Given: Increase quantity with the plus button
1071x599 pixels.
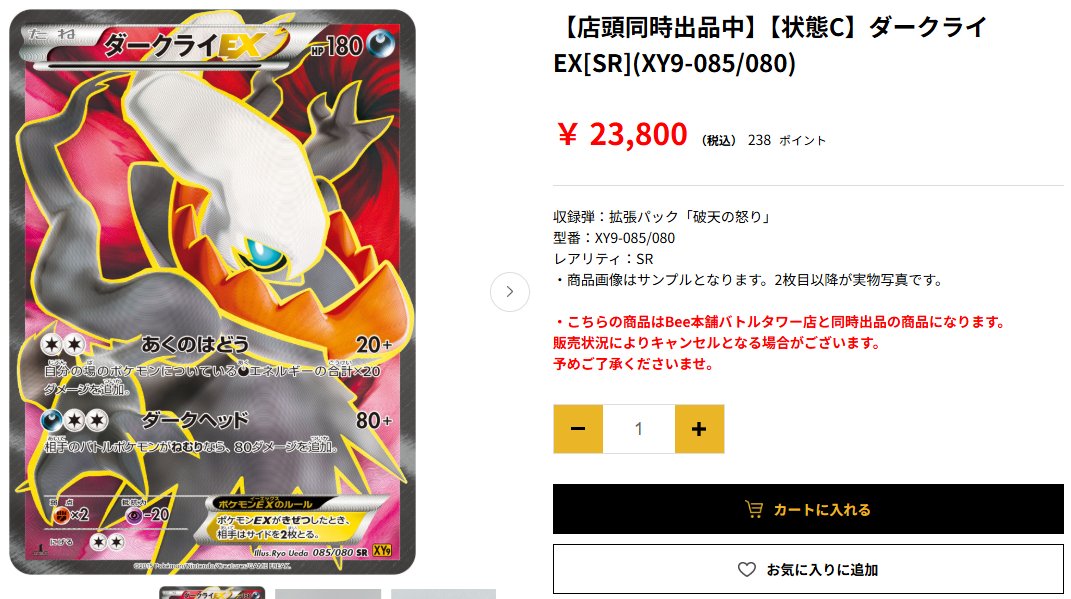Looking at the screenshot, I should coord(699,429).
